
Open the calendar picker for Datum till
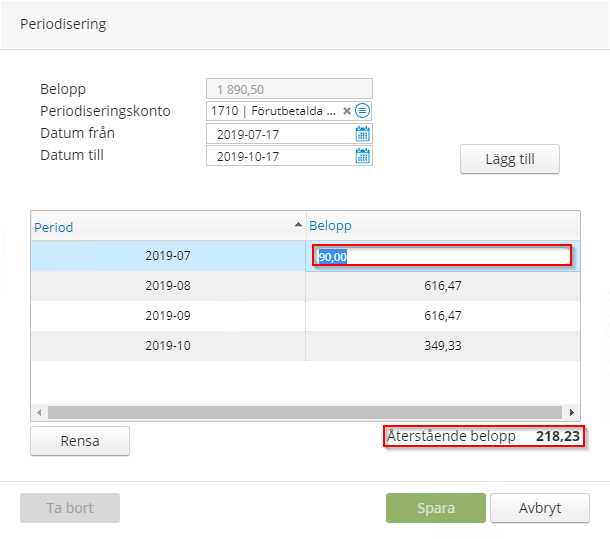click(x=363, y=155)
